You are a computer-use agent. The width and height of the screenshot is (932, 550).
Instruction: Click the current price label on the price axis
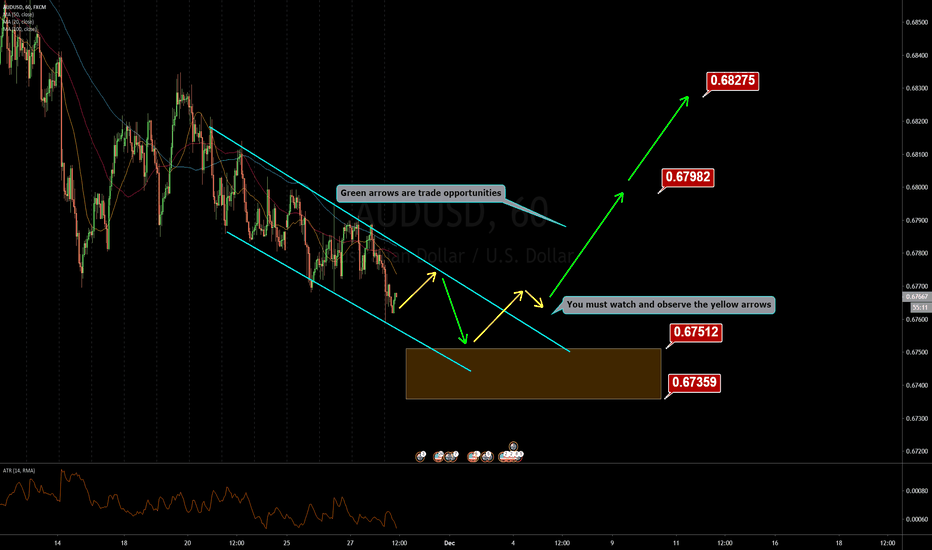[x=916, y=297]
